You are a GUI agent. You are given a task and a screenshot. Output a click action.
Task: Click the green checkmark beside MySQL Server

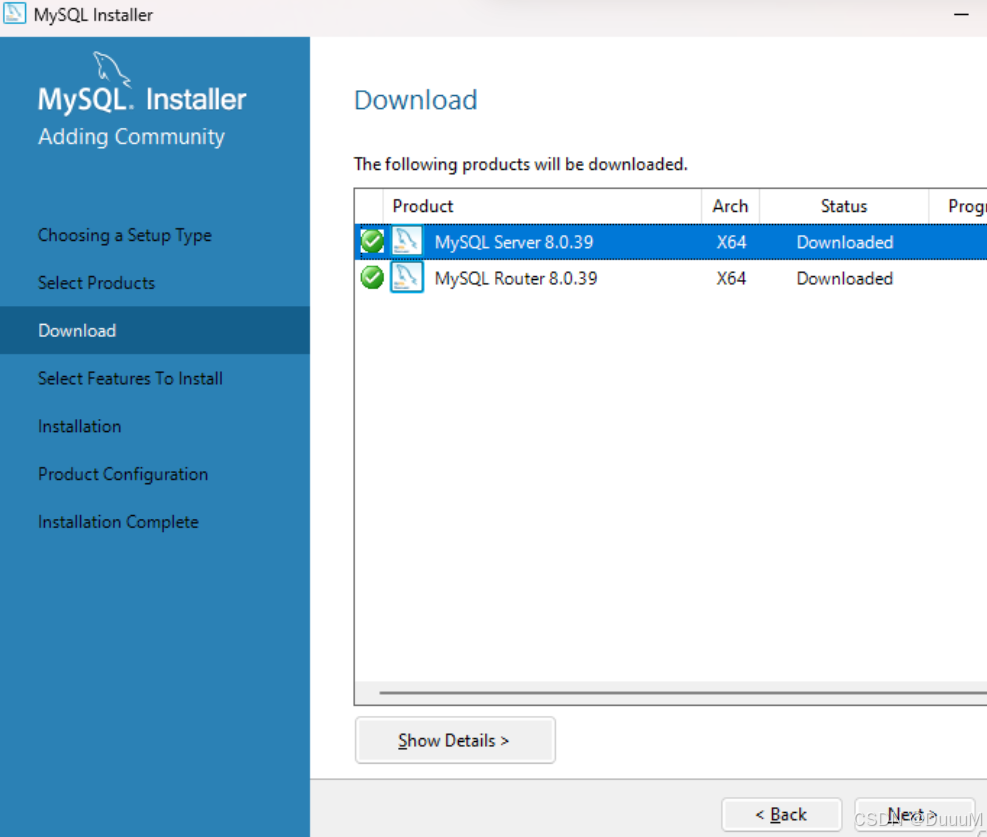[371, 241]
